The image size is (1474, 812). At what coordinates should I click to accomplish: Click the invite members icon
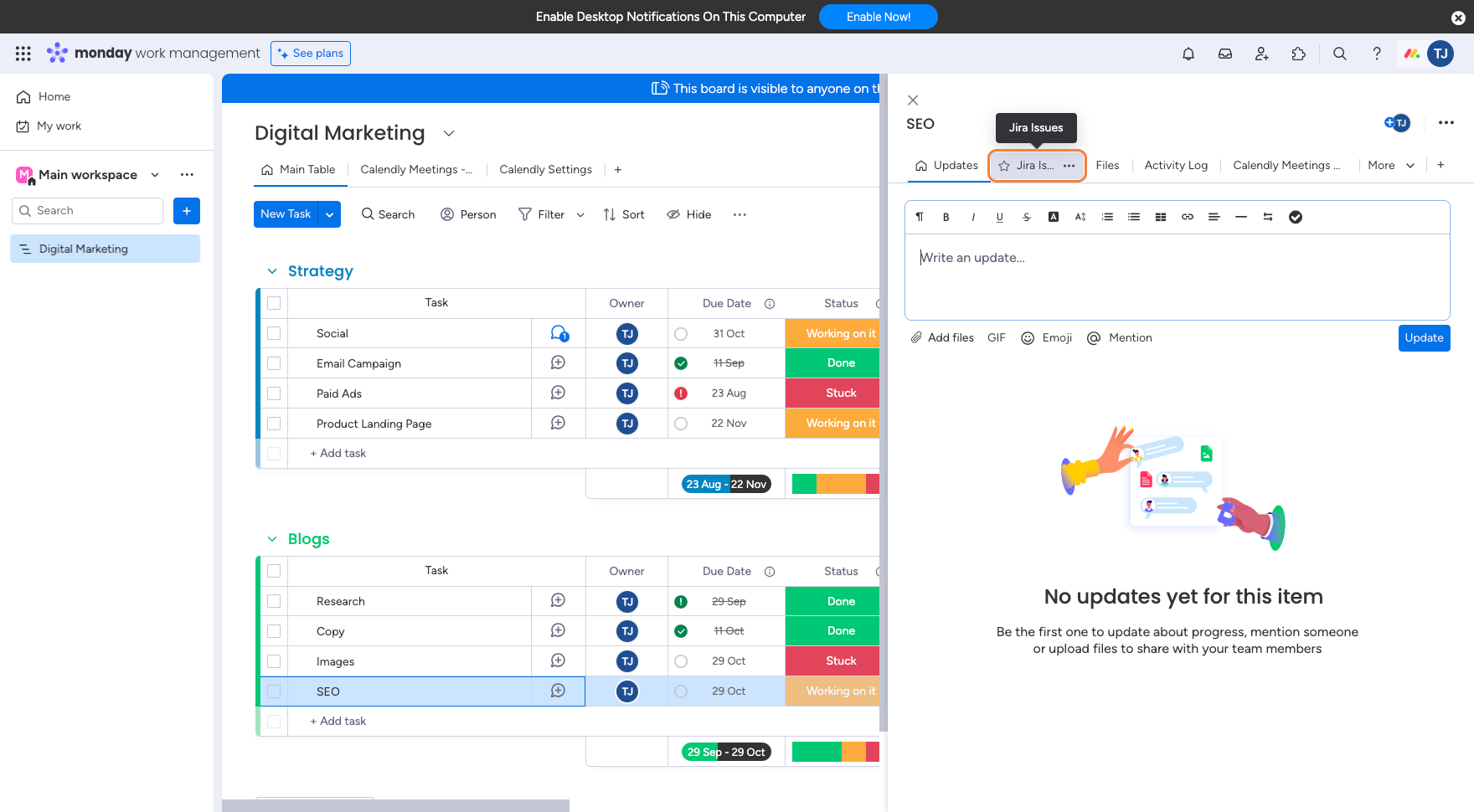click(x=1261, y=54)
